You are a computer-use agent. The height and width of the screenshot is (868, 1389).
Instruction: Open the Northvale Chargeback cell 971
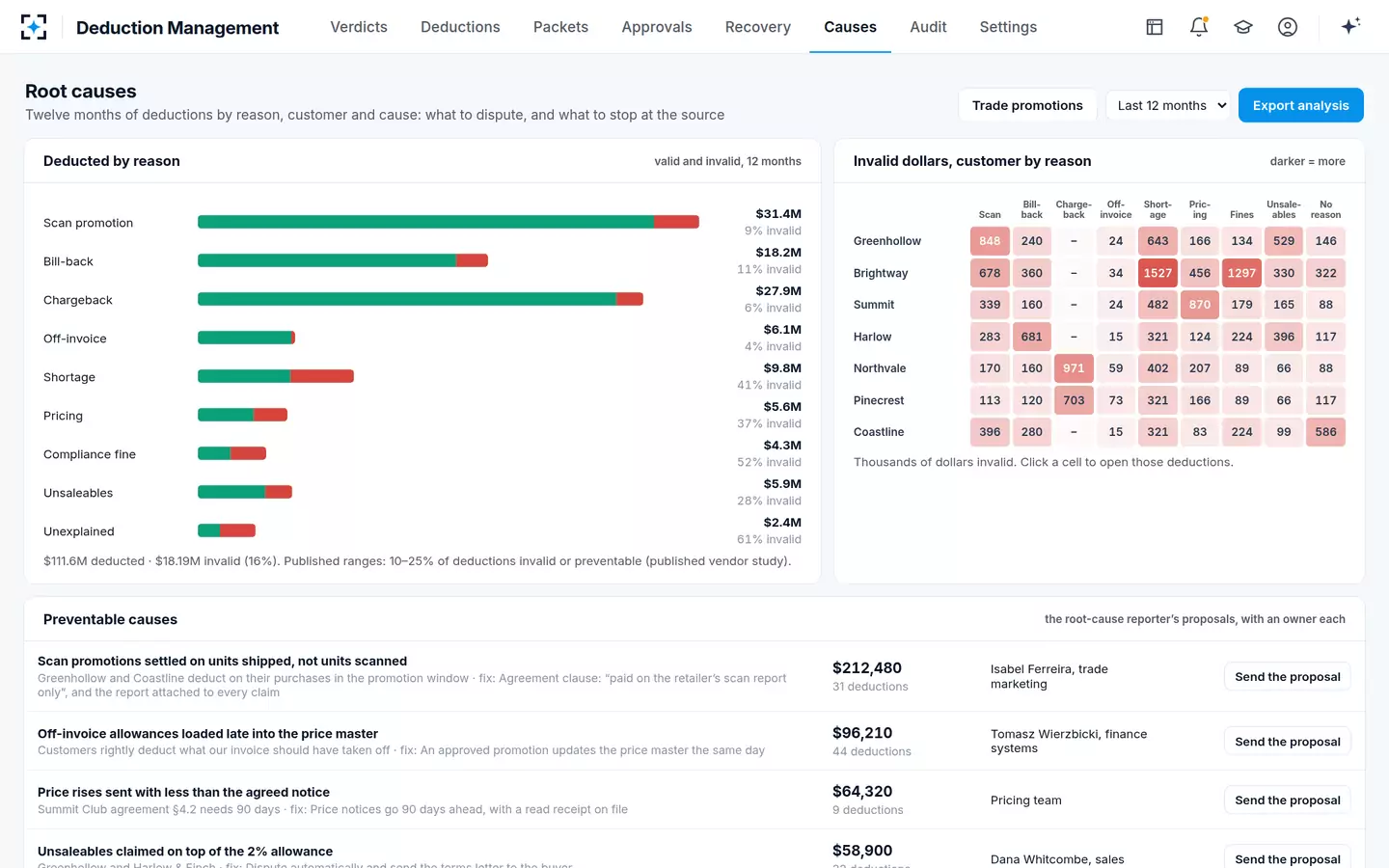[1074, 368]
